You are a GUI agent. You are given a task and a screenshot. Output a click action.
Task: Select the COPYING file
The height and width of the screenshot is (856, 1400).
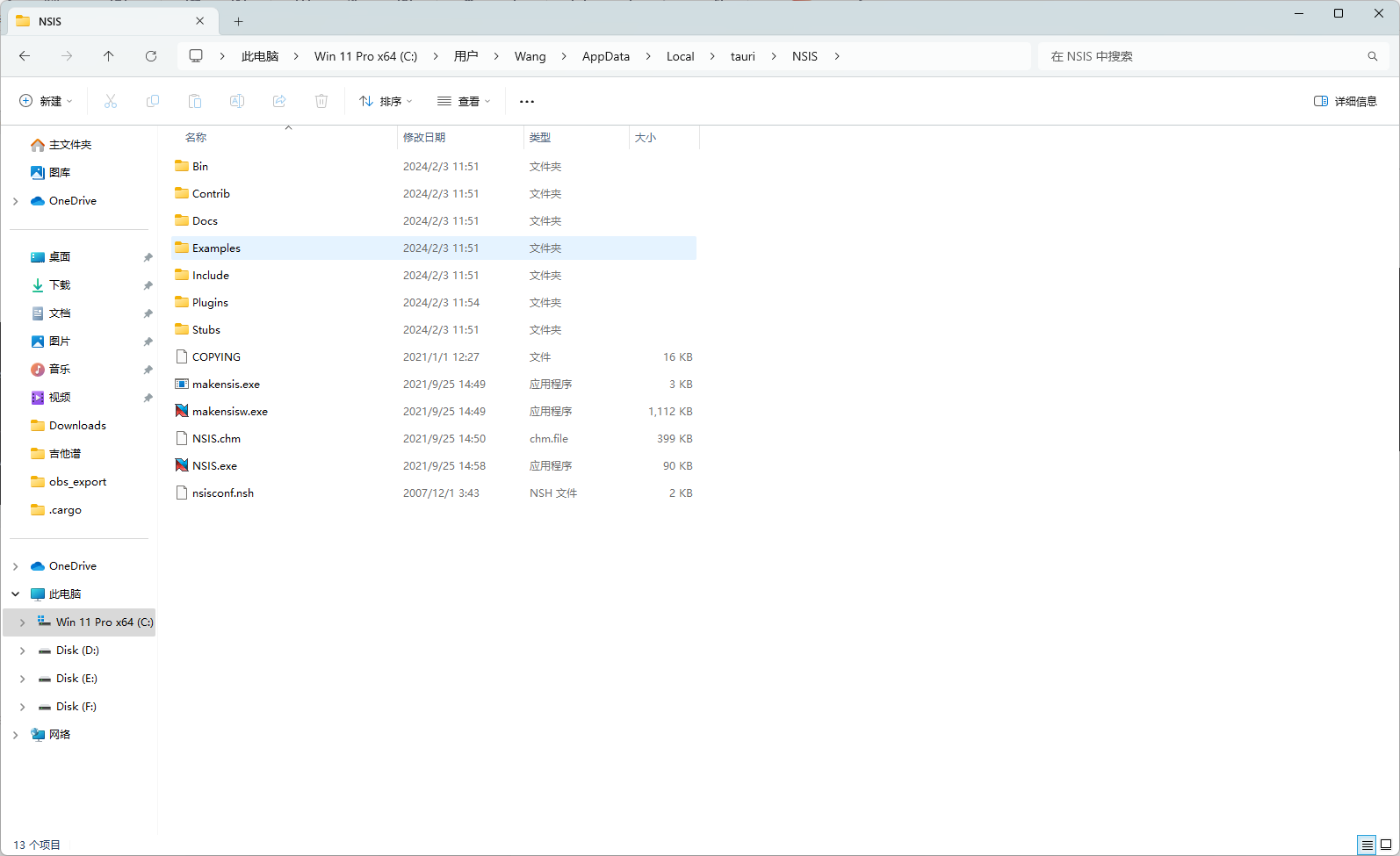[x=216, y=357]
